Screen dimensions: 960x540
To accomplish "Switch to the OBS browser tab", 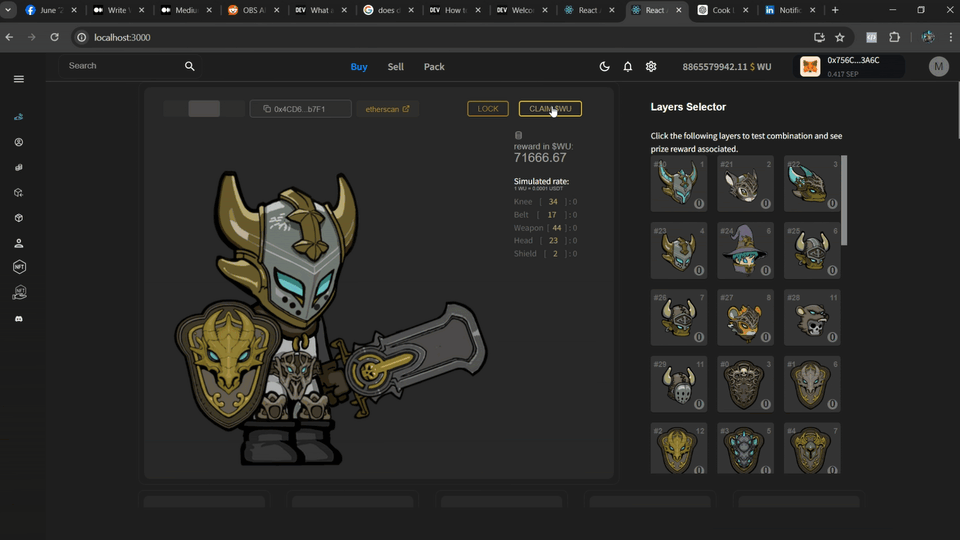I will point(253,10).
